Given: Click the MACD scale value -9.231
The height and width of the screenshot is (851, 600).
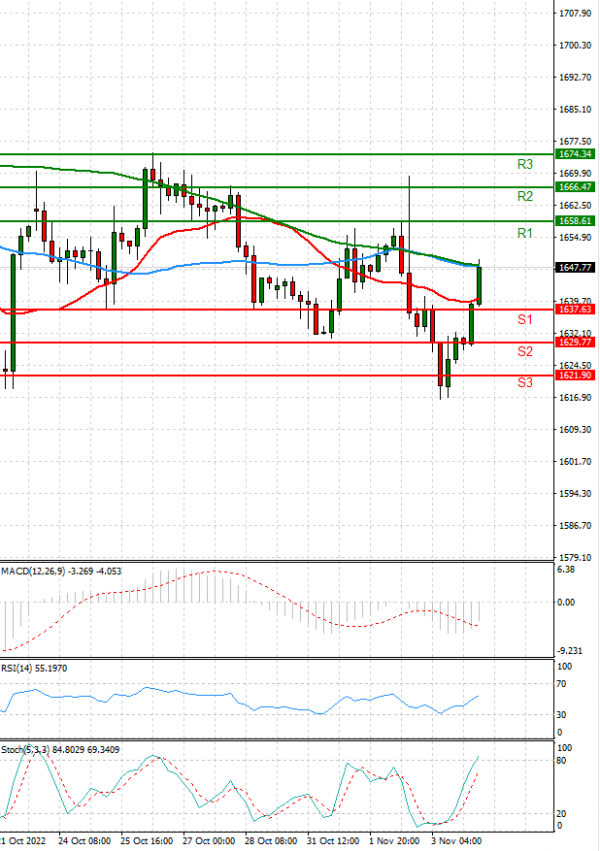Looking at the screenshot, I should click(x=570, y=651).
